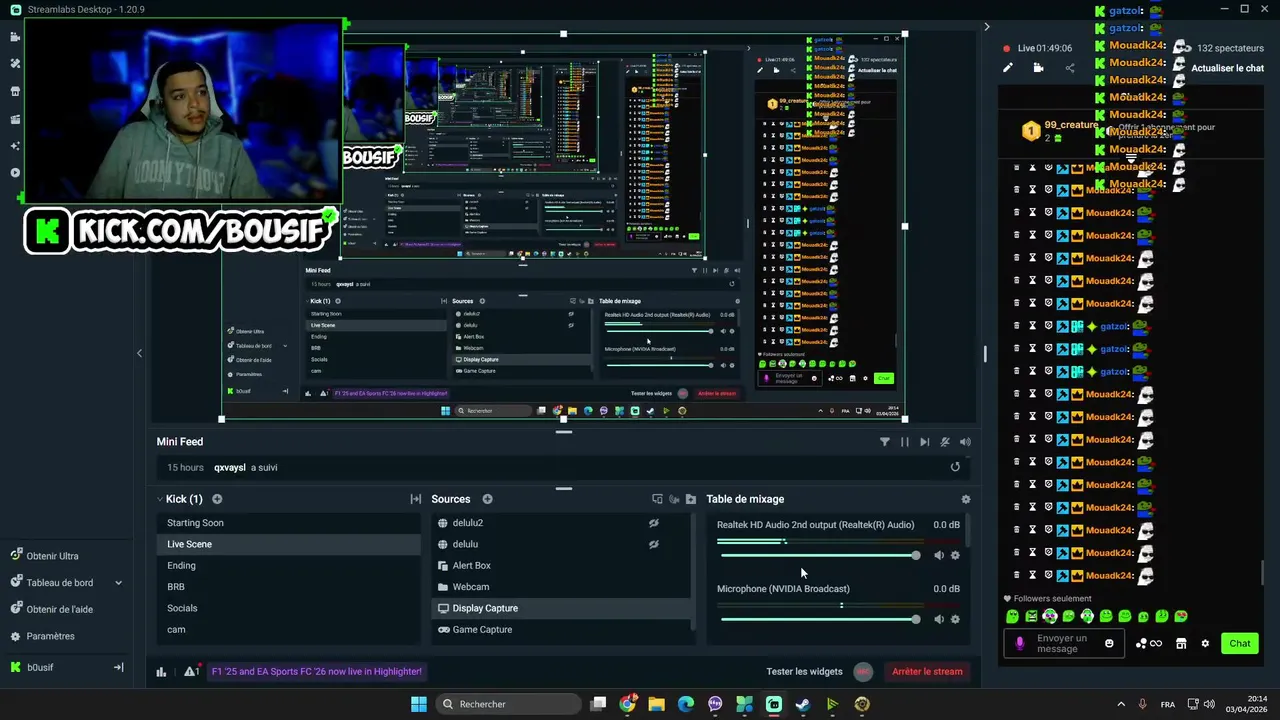Open the performance stats bar-chart icon
1280x720 pixels.
[161, 672]
